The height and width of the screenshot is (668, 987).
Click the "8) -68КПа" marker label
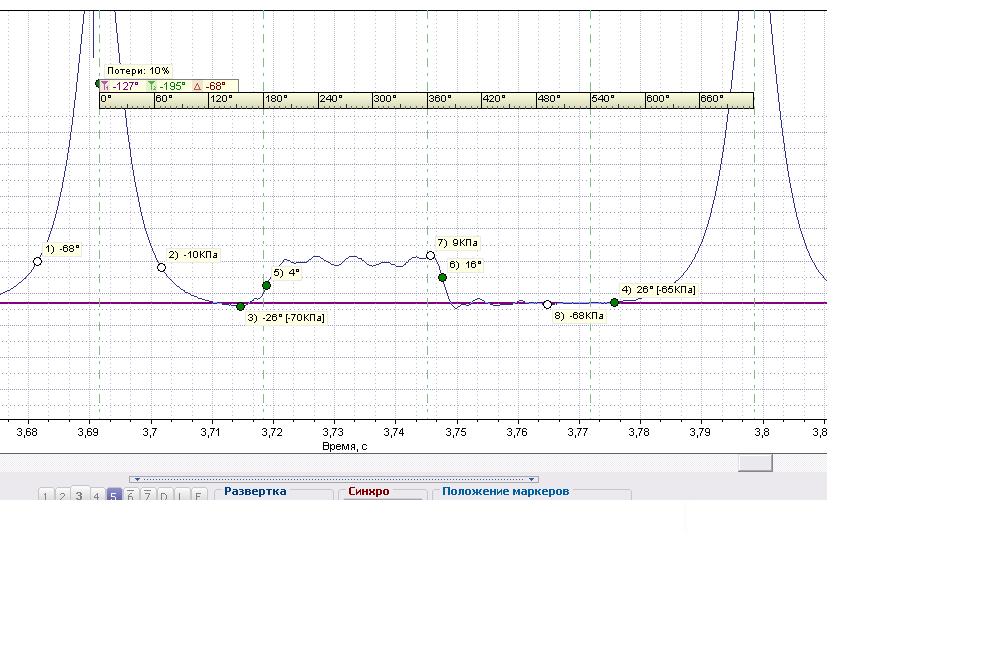tap(579, 315)
